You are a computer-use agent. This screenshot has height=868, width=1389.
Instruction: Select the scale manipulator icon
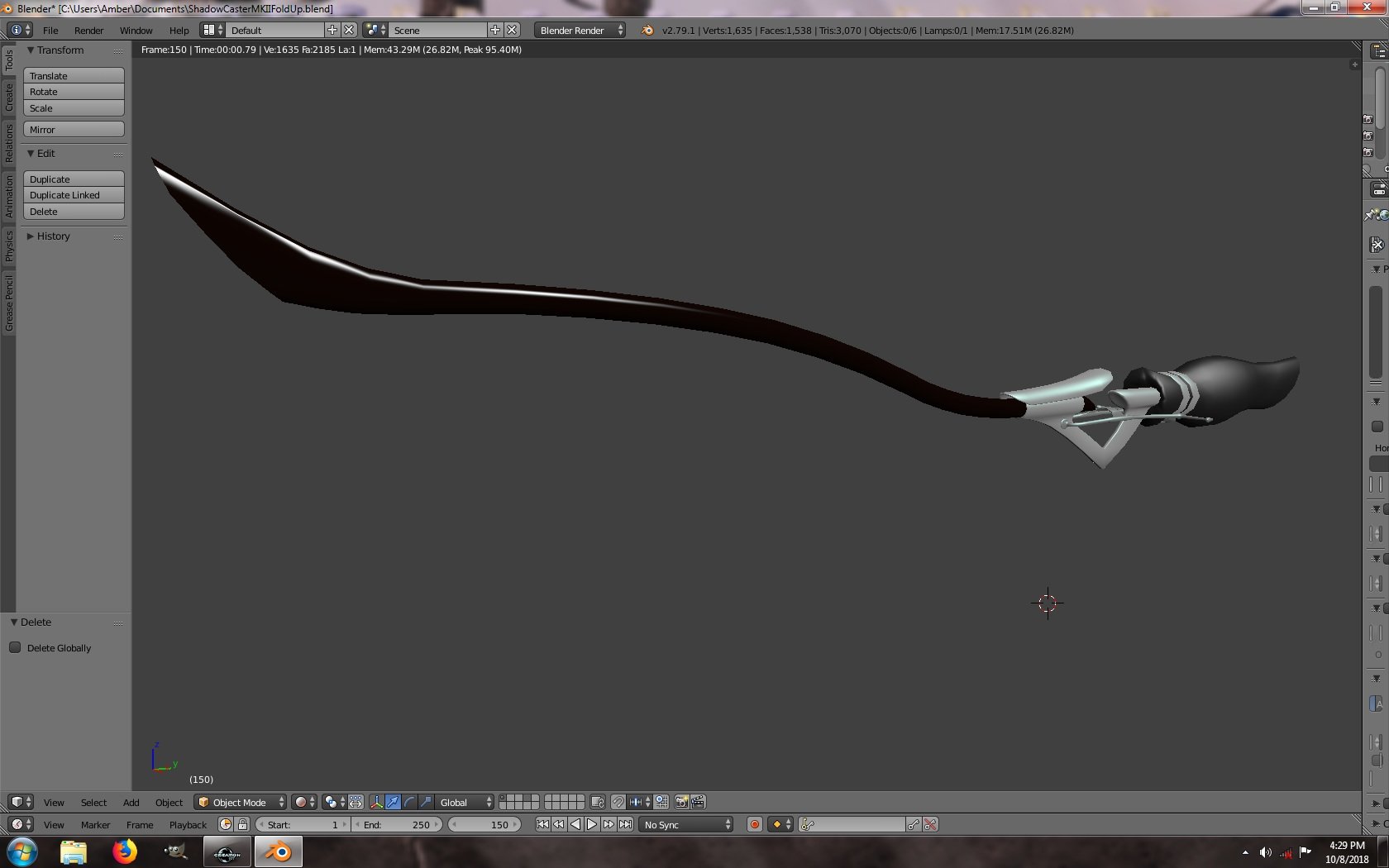pyautogui.click(x=426, y=802)
